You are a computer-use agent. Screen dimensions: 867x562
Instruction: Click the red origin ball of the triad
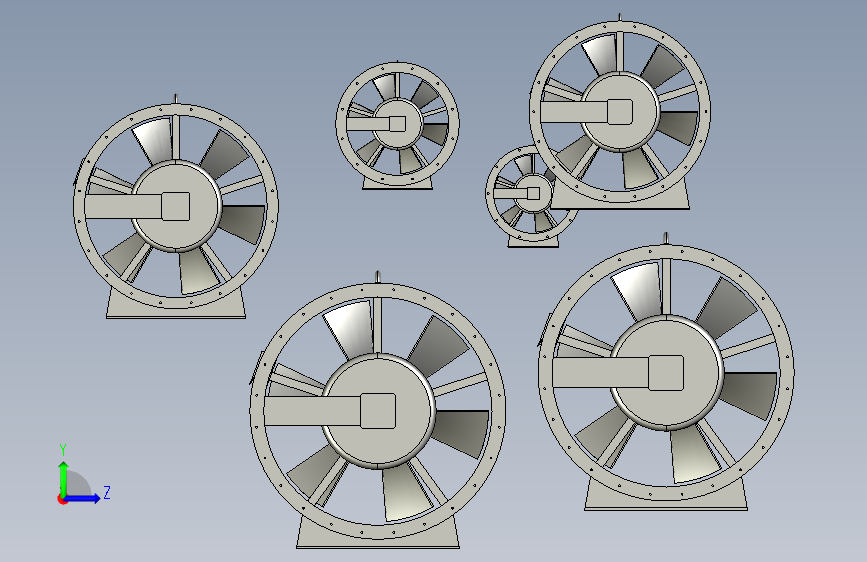pos(62,499)
